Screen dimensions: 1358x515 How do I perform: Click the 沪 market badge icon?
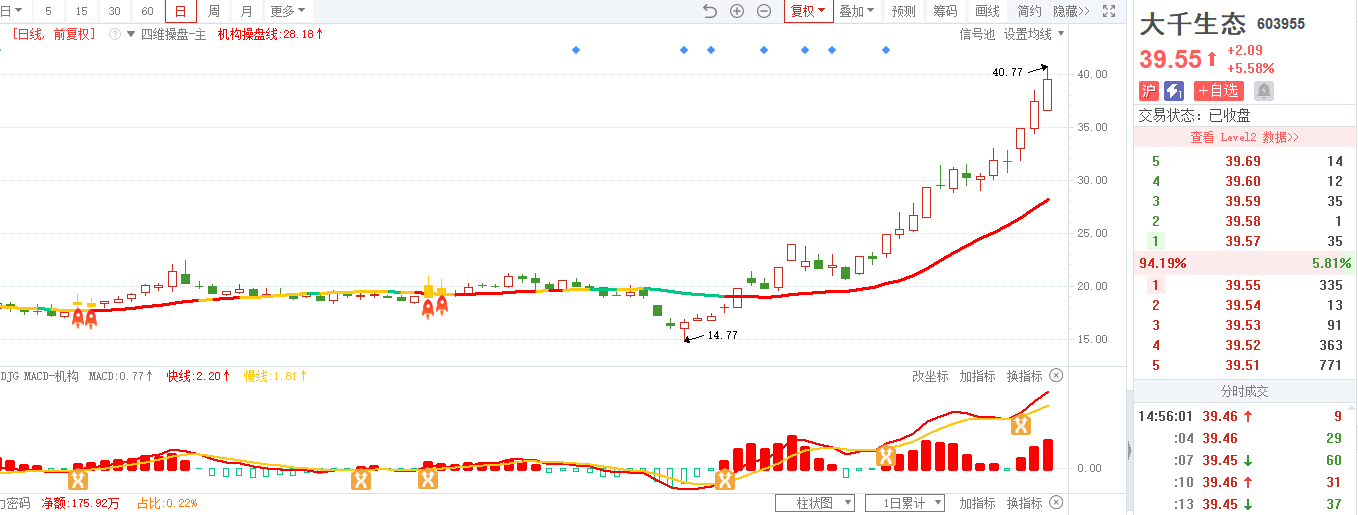[1149, 91]
